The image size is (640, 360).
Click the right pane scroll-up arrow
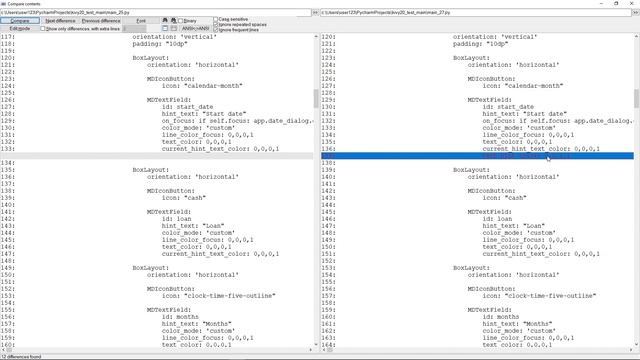click(x=636, y=37)
